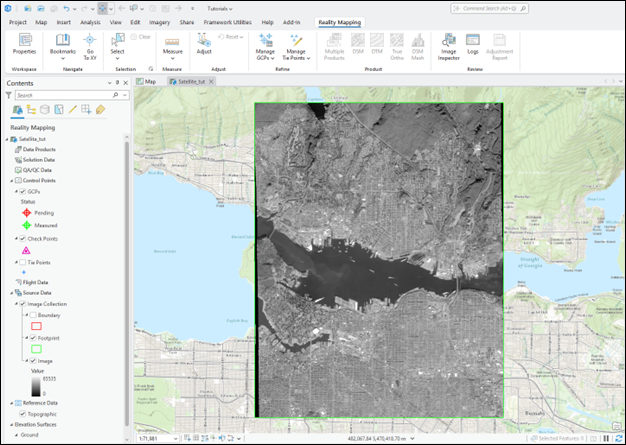Collapse the Image Collection tree node
Screen dimensions: 626x445
[15, 304]
